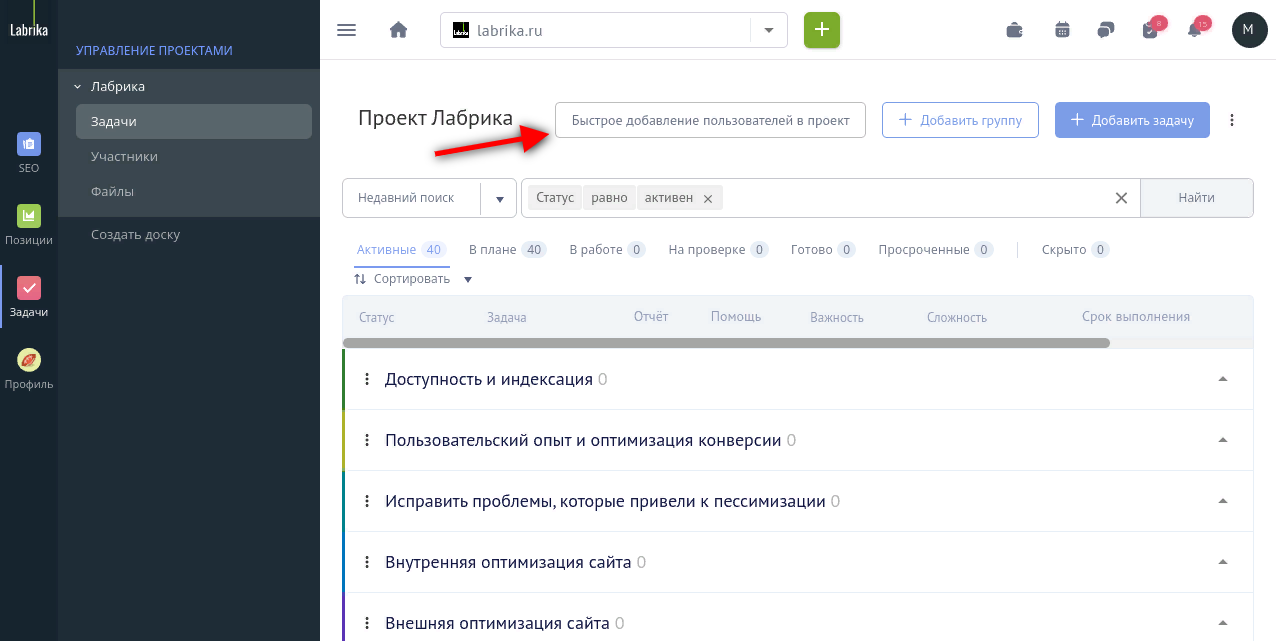Viewport: 1276px width, 641px height.
Task: Open Позиции section in left sidebar
Action: coord(29,225)
